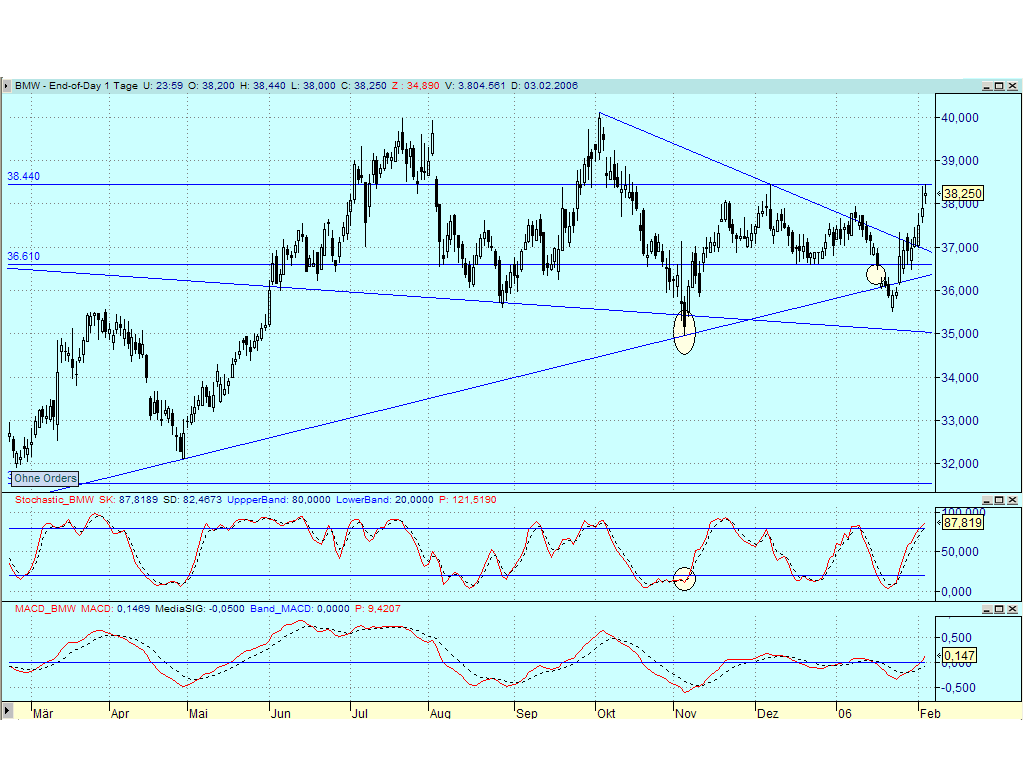Maximize the MACD_BMW indicator panel

999,608
